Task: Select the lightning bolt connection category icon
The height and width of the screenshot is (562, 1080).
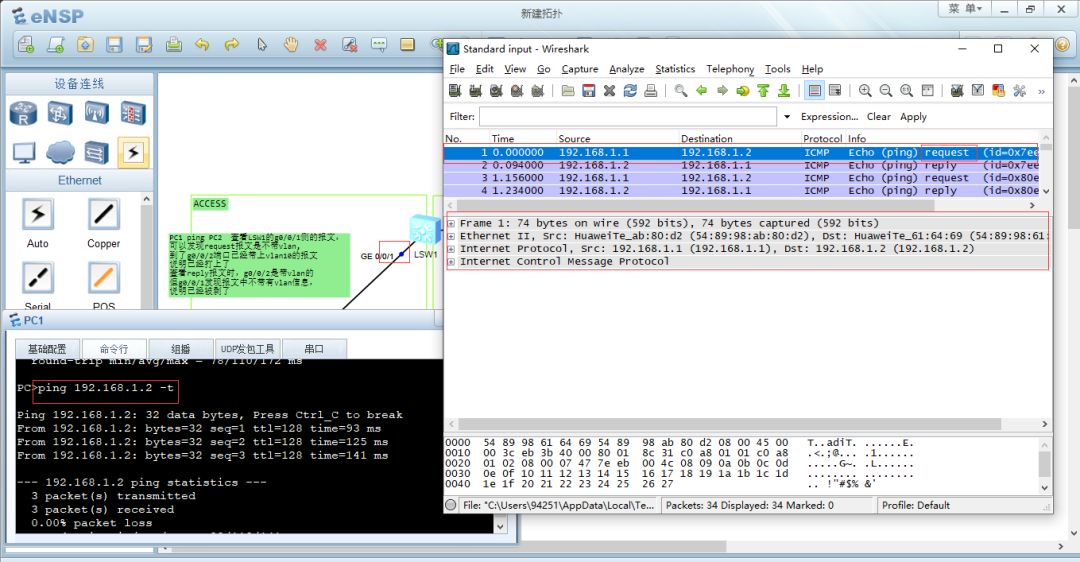Action: pyautogui.click(x=133, y=152)
